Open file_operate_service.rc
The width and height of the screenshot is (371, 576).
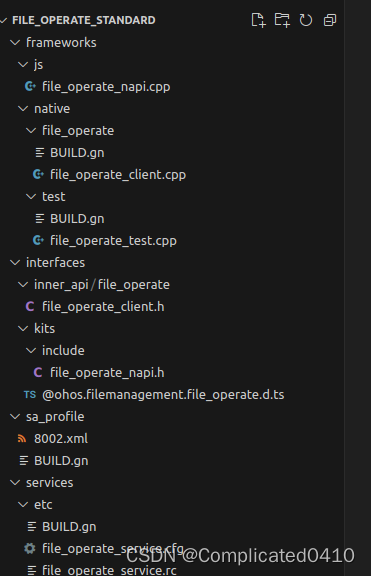tap(109, 570)
